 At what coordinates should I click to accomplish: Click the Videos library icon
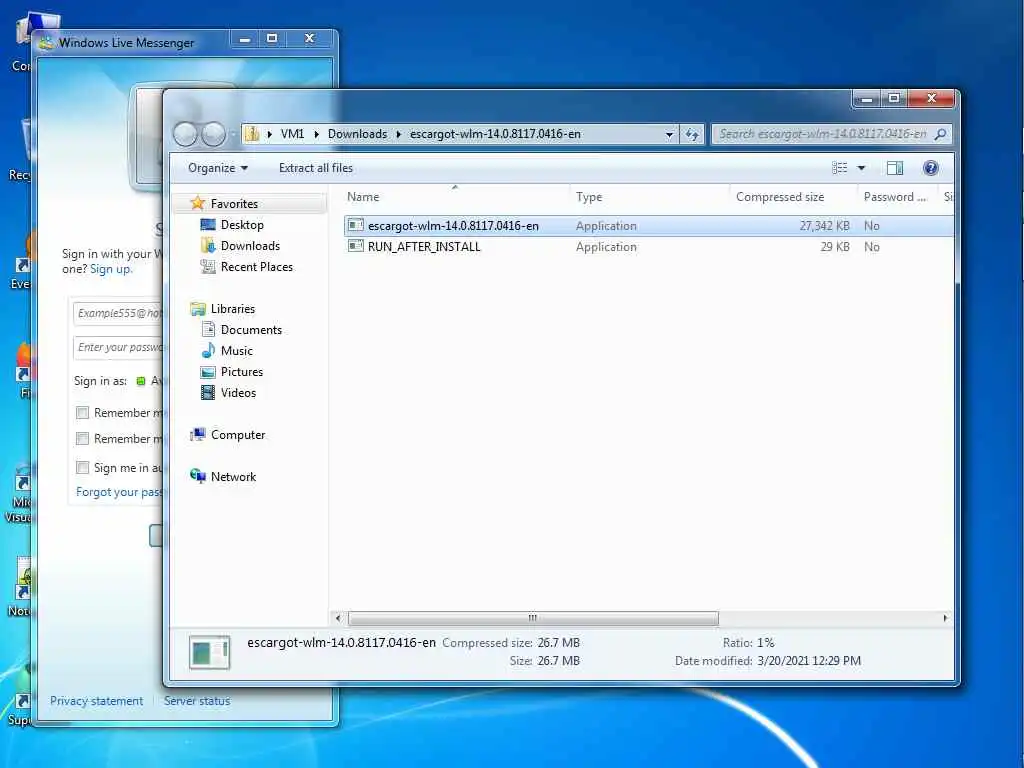click(x=208, y=392)
